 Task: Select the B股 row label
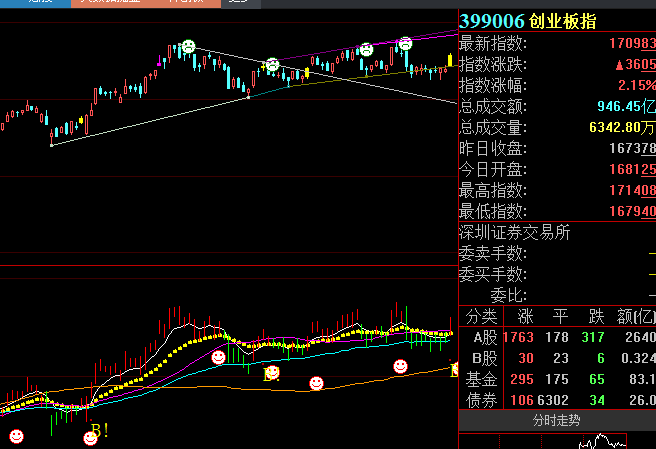coord(485,358)
